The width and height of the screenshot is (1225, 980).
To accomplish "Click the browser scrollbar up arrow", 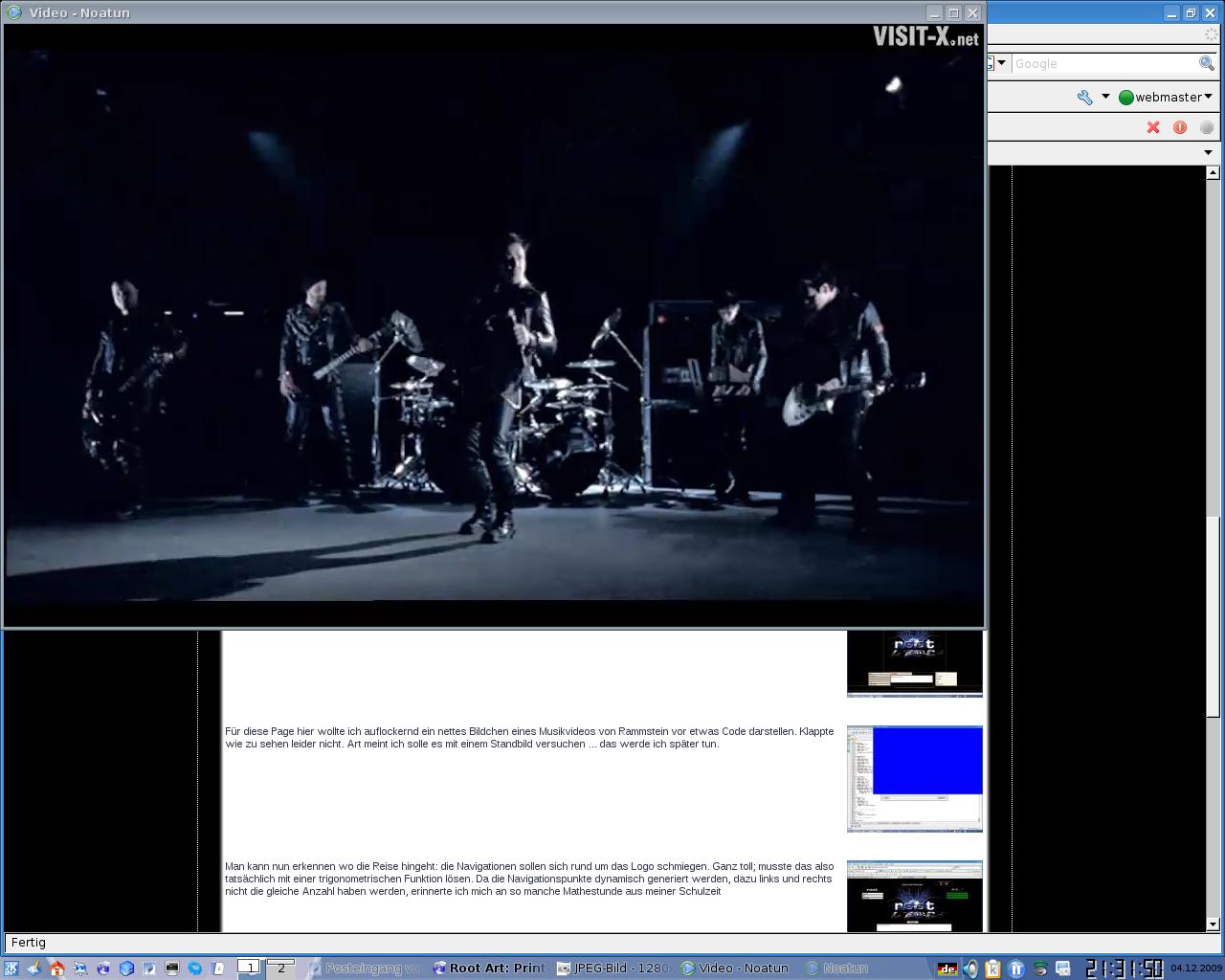I will tap(1214, 173).
